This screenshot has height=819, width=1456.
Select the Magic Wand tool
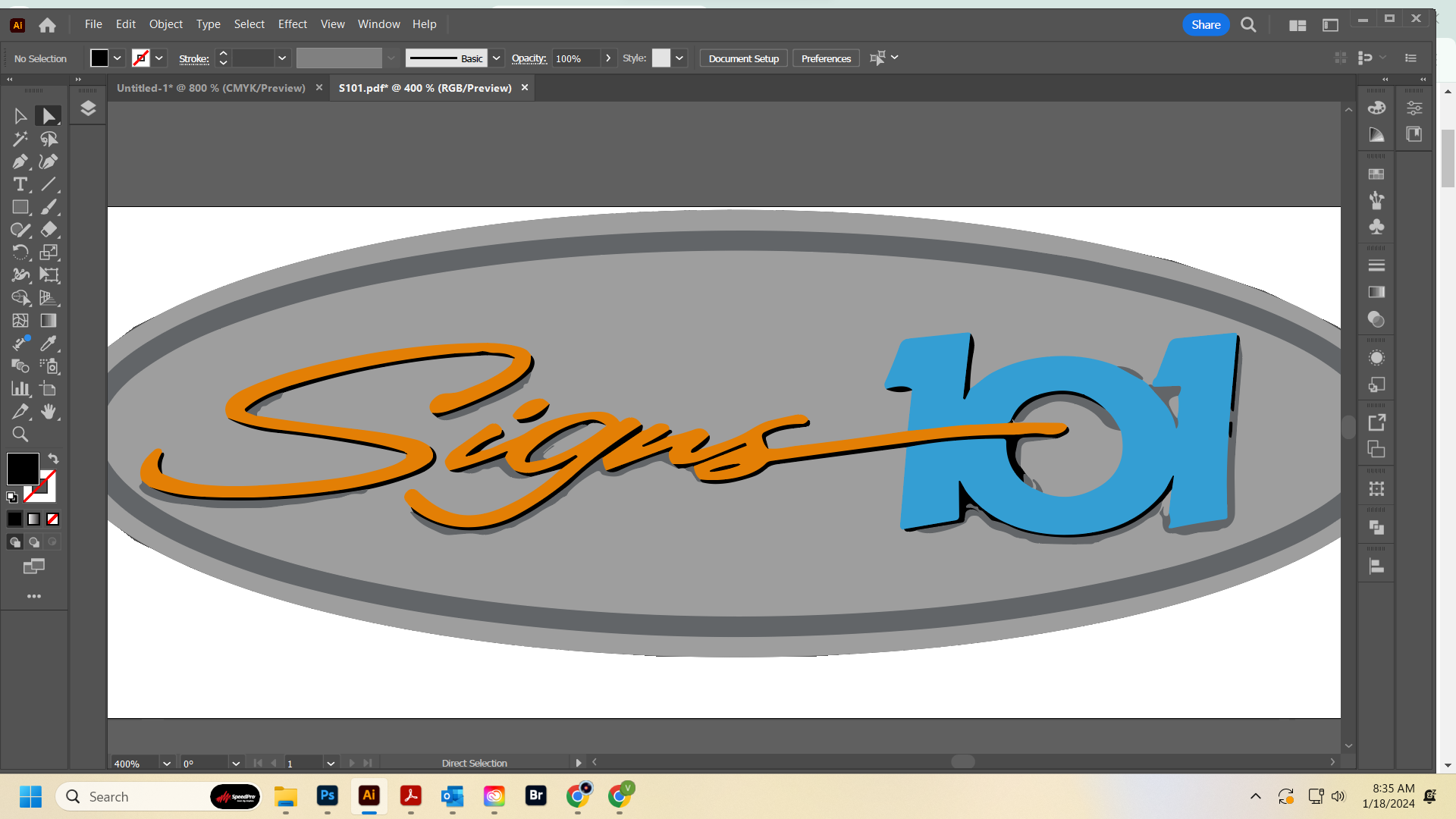click(x=20, y=139)
